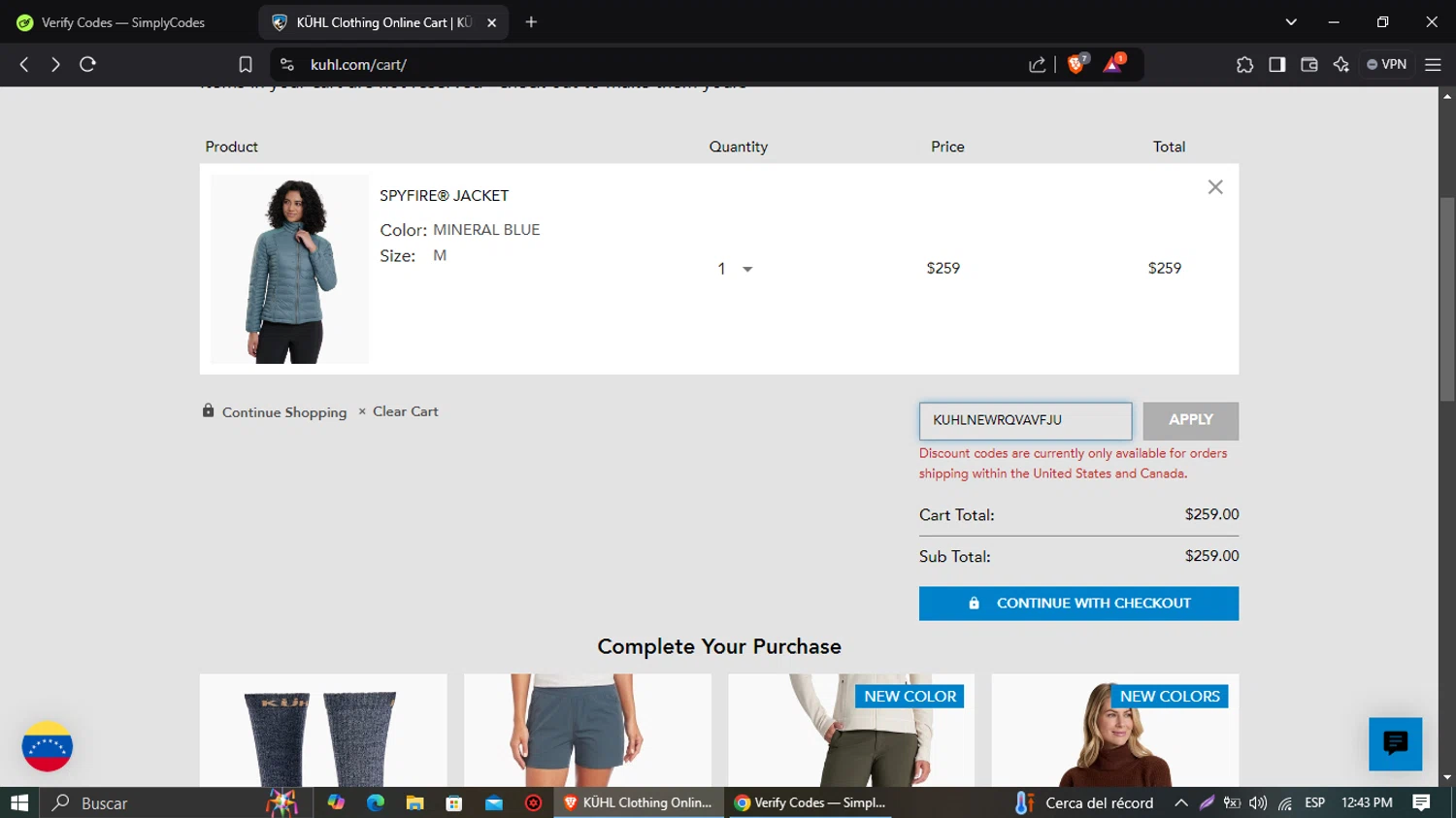Viewport: 1456px width, 818px height.
Task: Open the 12:43 PM clock
Action: coord(1367,802)
